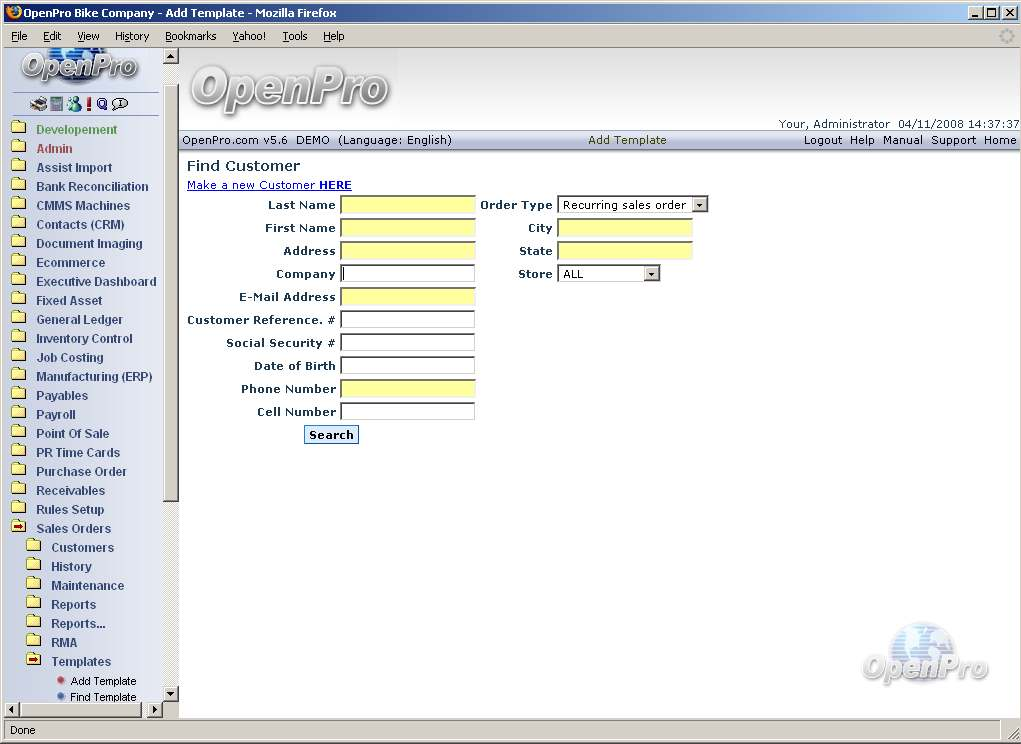The height and width of the screenshot is (744, 1021).
Task: Click the Make a new Customer HERE link
Action: click(x=269, y=185)
